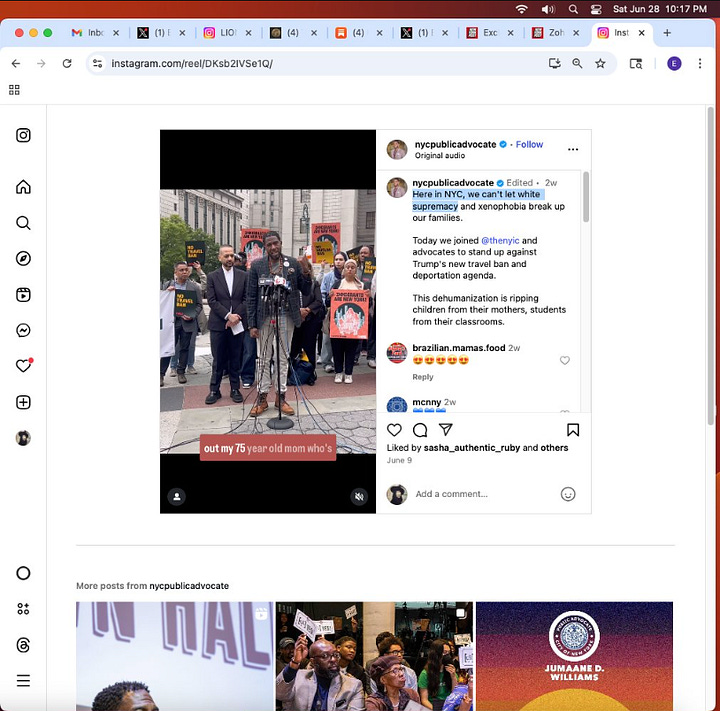
Task: Click Original audio link
Action: click(x=439, y=155)
